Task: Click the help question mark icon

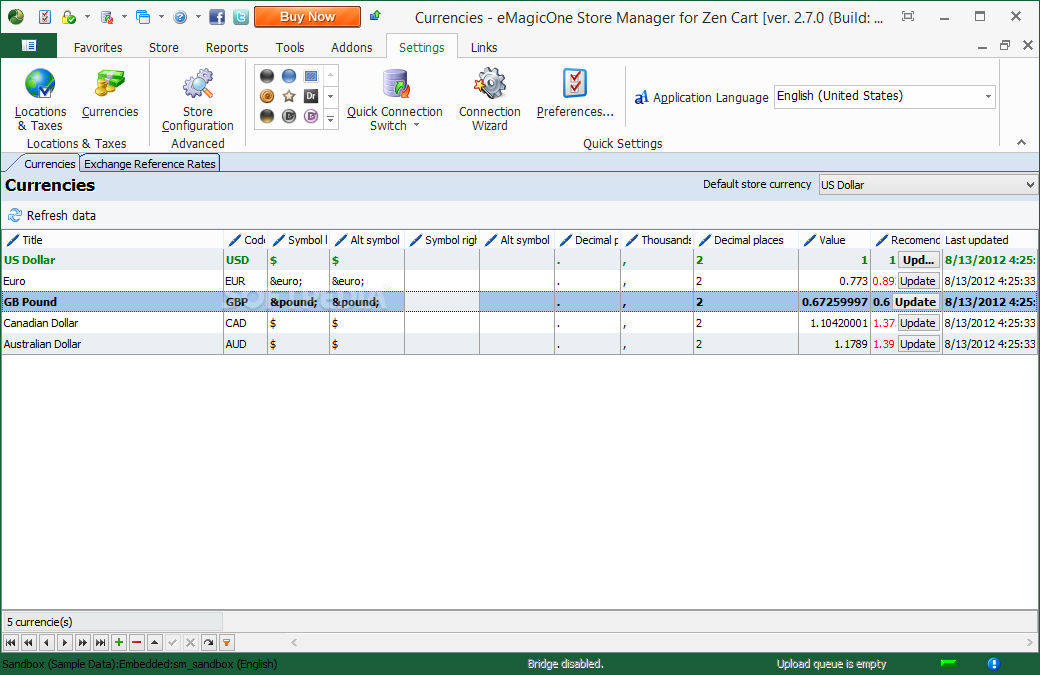Action: pyautogui.click(x=180, y=17)
